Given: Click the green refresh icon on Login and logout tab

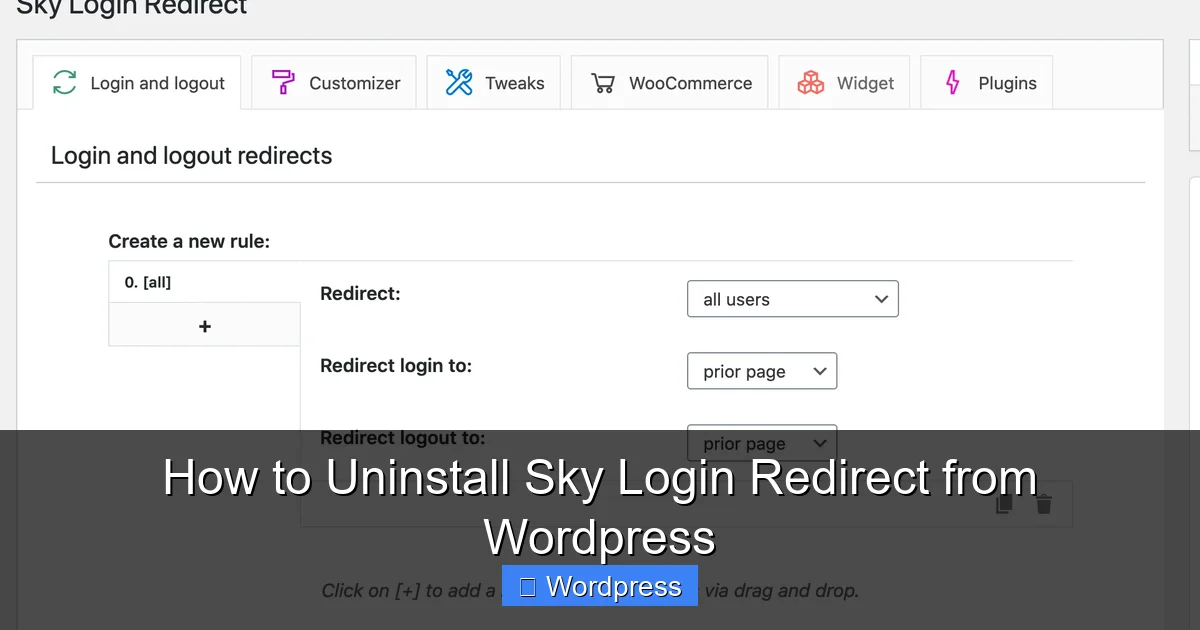Looking at the screenshot, I should tap(62, 83).
